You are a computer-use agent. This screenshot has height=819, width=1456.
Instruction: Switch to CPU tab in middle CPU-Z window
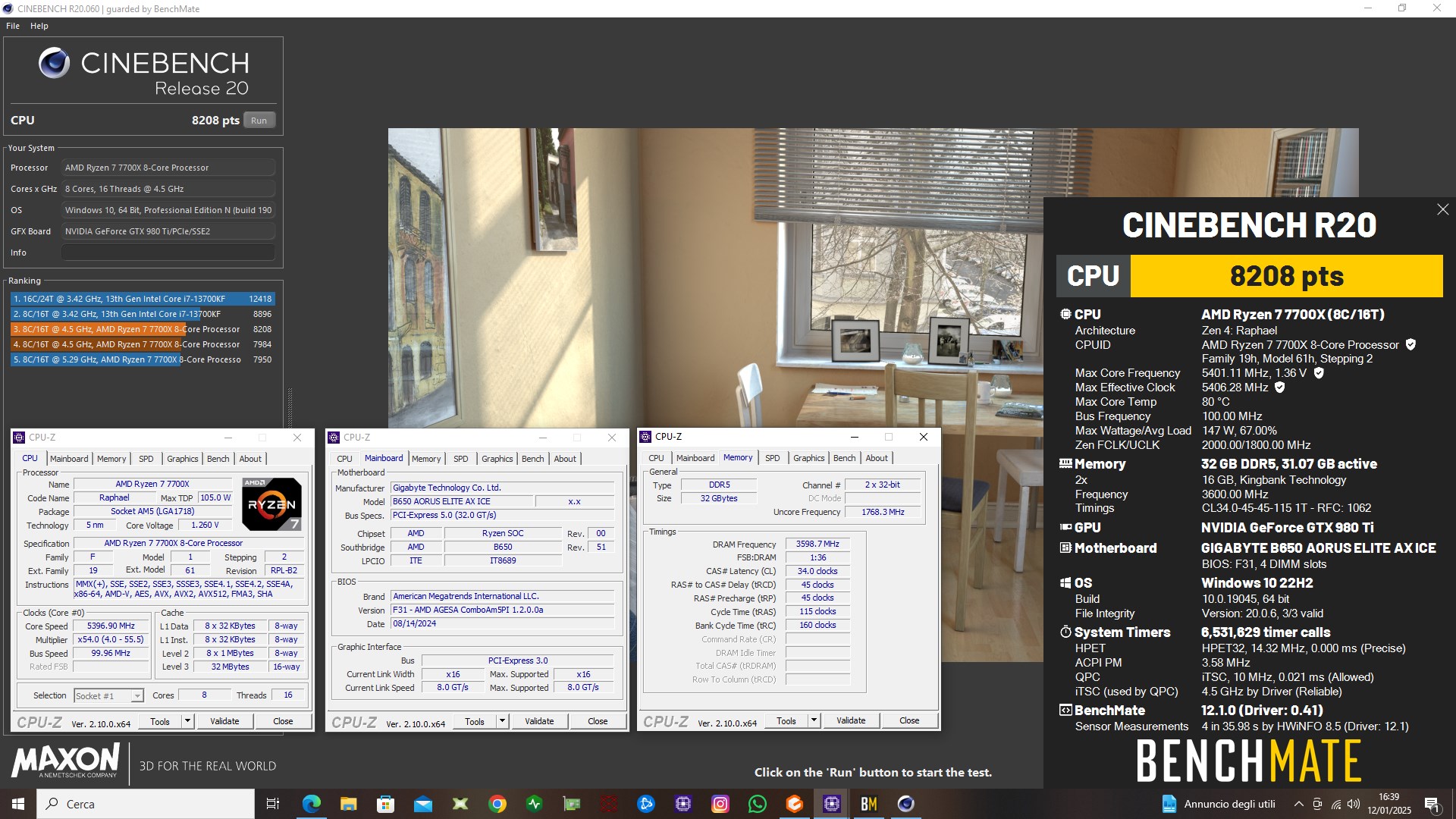click(344, 459)
